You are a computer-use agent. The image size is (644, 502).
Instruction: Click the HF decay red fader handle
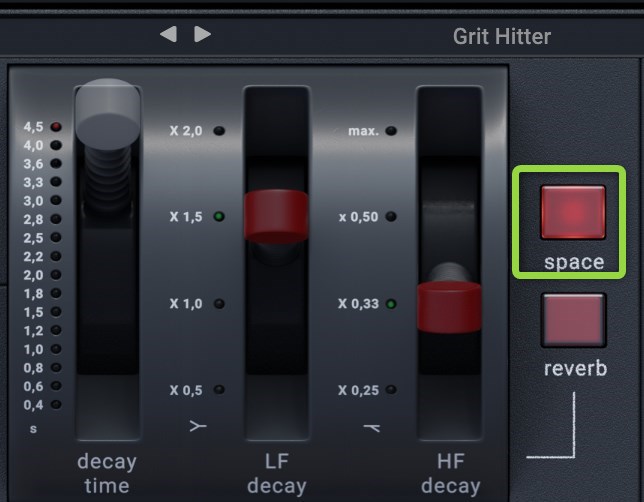click(x=450, y=305)
